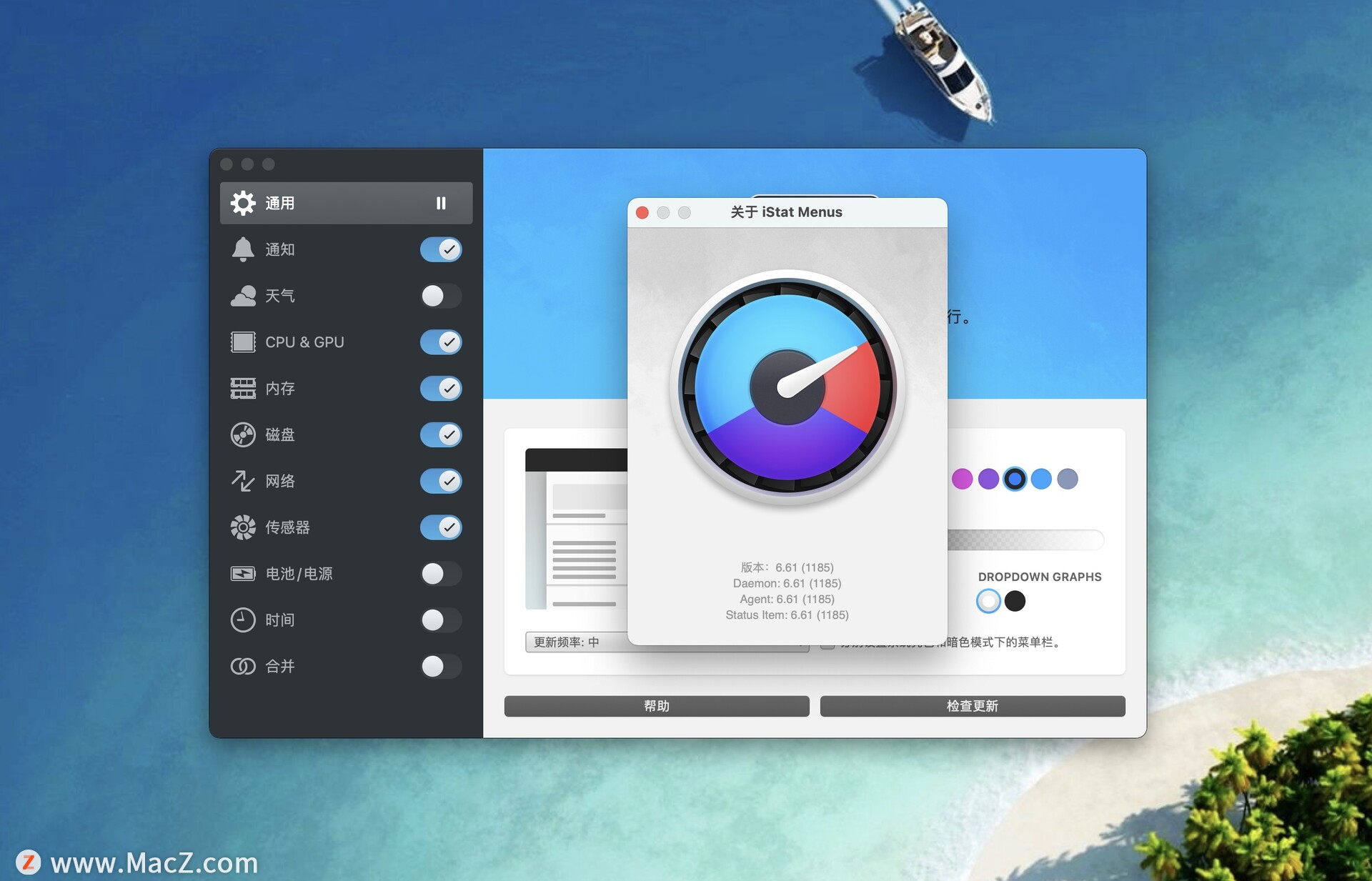Turn off the 网络 switch
The height and width of the screenshot is (881, 1372).
[441, 481]
